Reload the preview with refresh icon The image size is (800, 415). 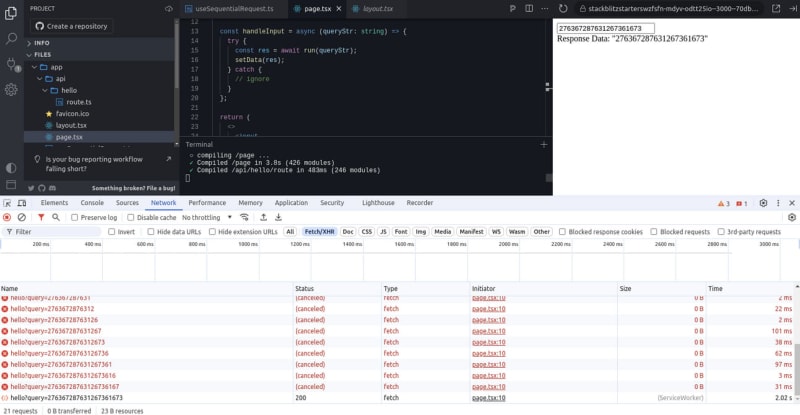point(563,9)
